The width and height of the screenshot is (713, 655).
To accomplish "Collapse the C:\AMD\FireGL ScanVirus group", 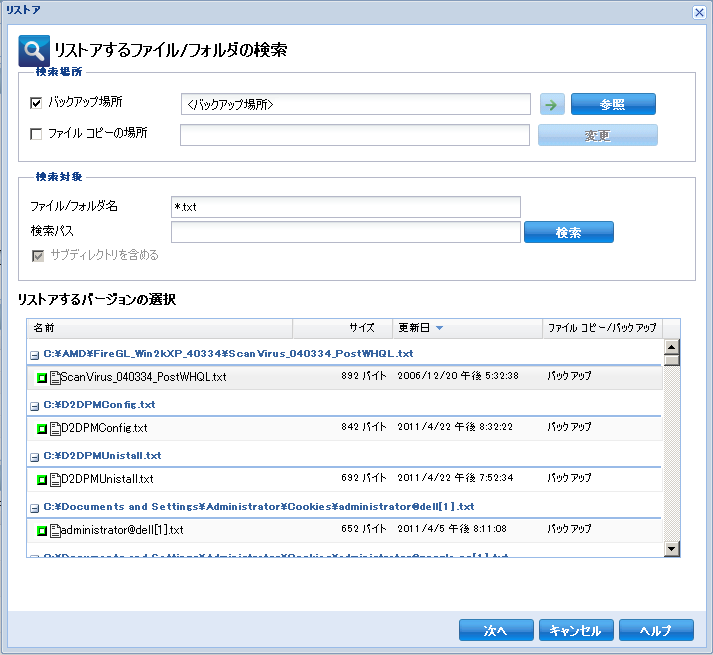I will click(x=35, y=355).
